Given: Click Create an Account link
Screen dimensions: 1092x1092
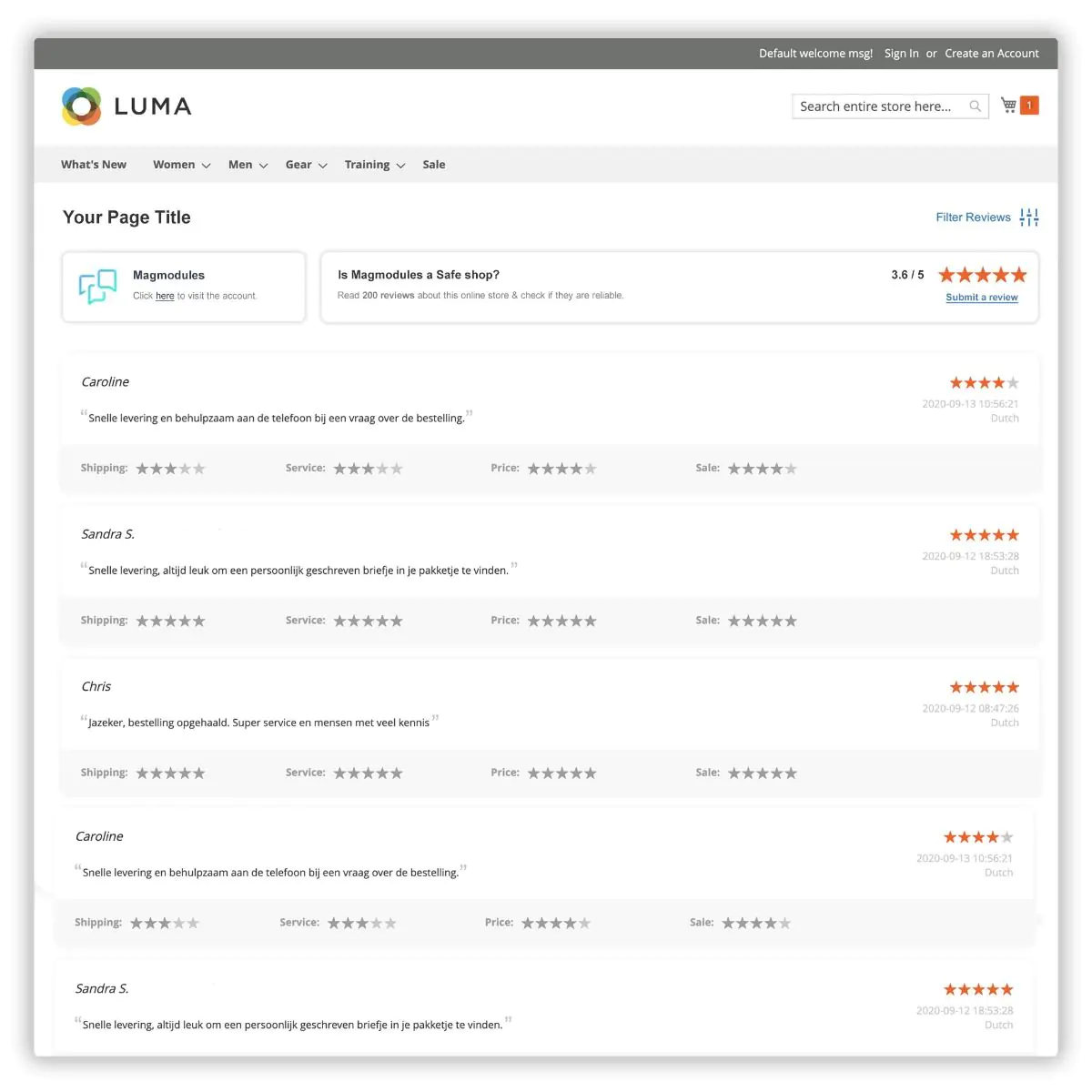Looking at the screenshot, I should point(991,54).
